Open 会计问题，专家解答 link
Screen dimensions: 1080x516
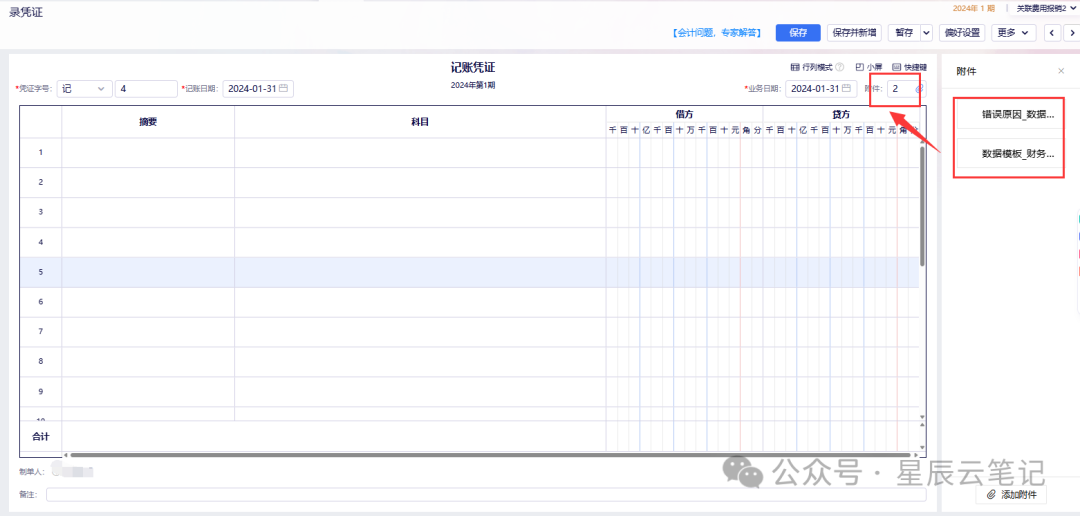pos(716,32)
